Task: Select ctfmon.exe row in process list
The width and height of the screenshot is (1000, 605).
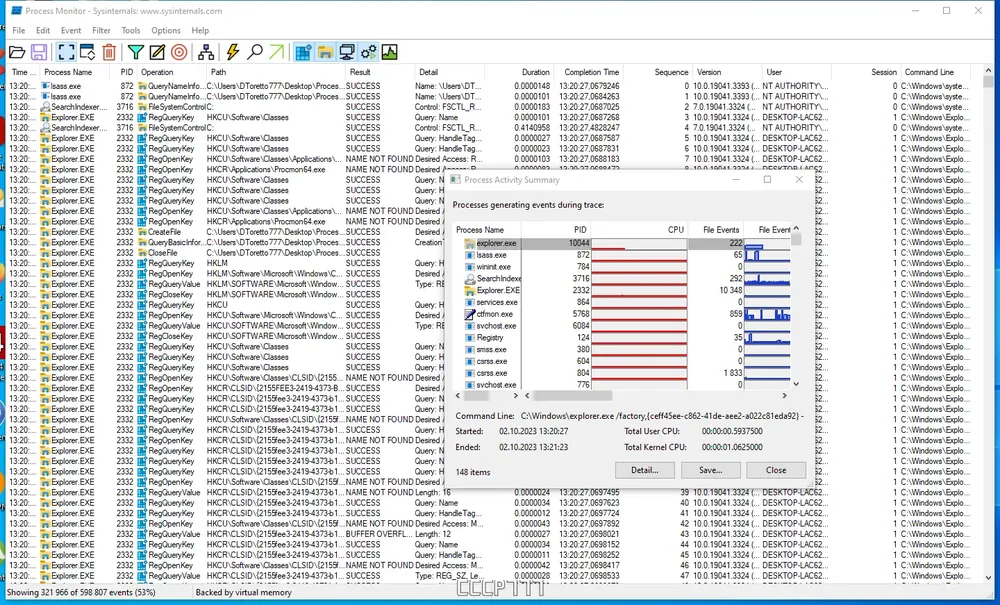Action: tap(496, 314)
